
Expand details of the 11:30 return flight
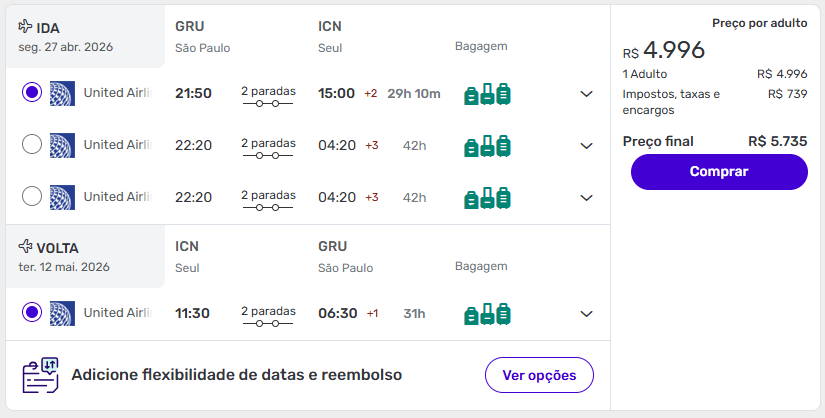(x=587, y=314)
